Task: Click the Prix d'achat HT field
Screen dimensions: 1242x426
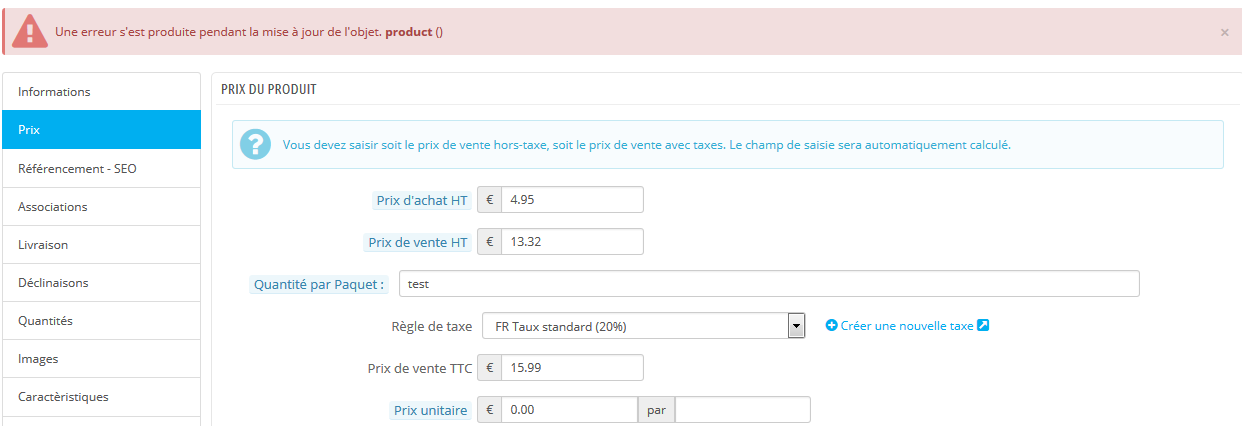Action: point(571,200)
